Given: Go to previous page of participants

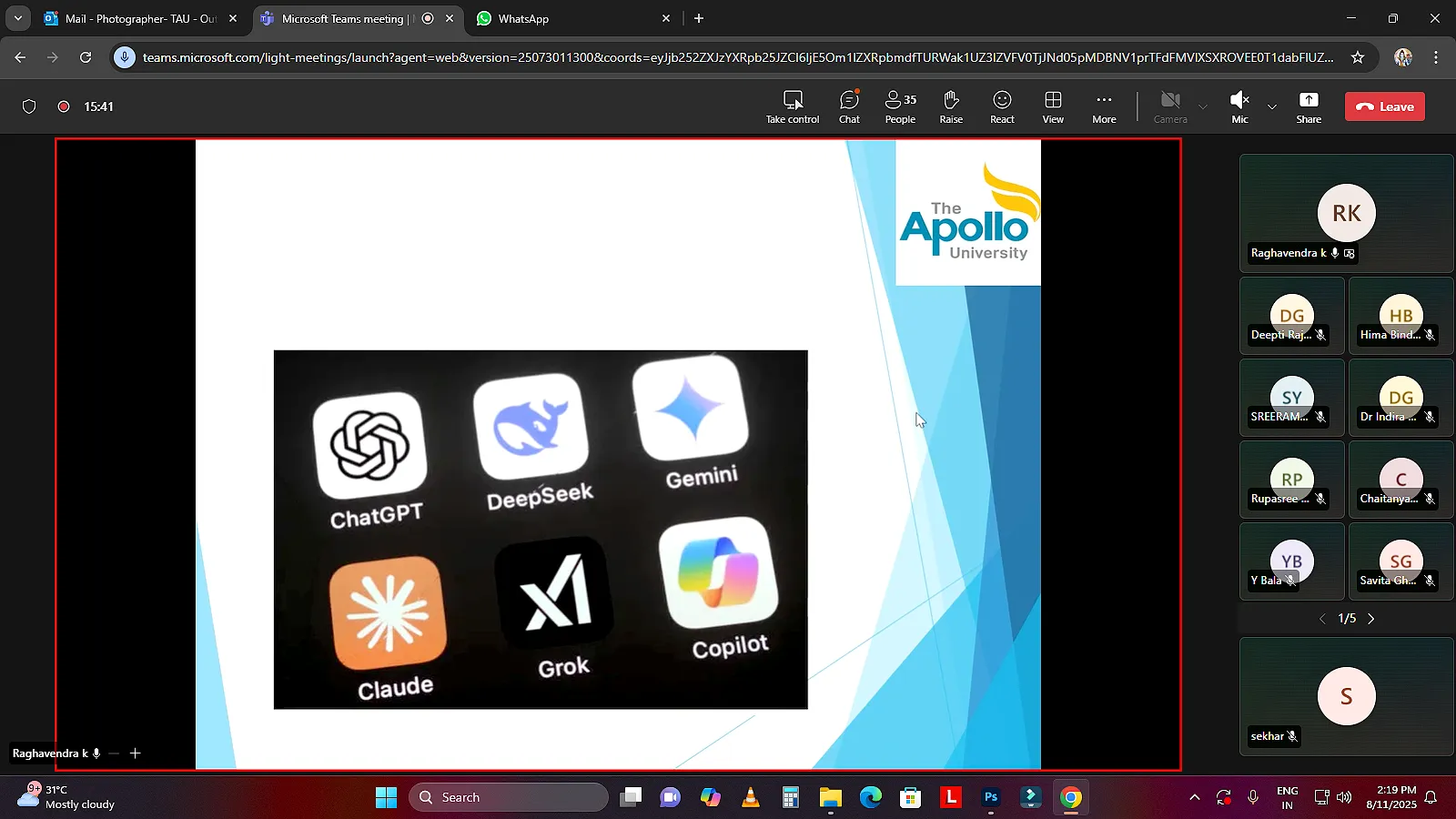Looking at the screenshot, I should (1322, 619).
